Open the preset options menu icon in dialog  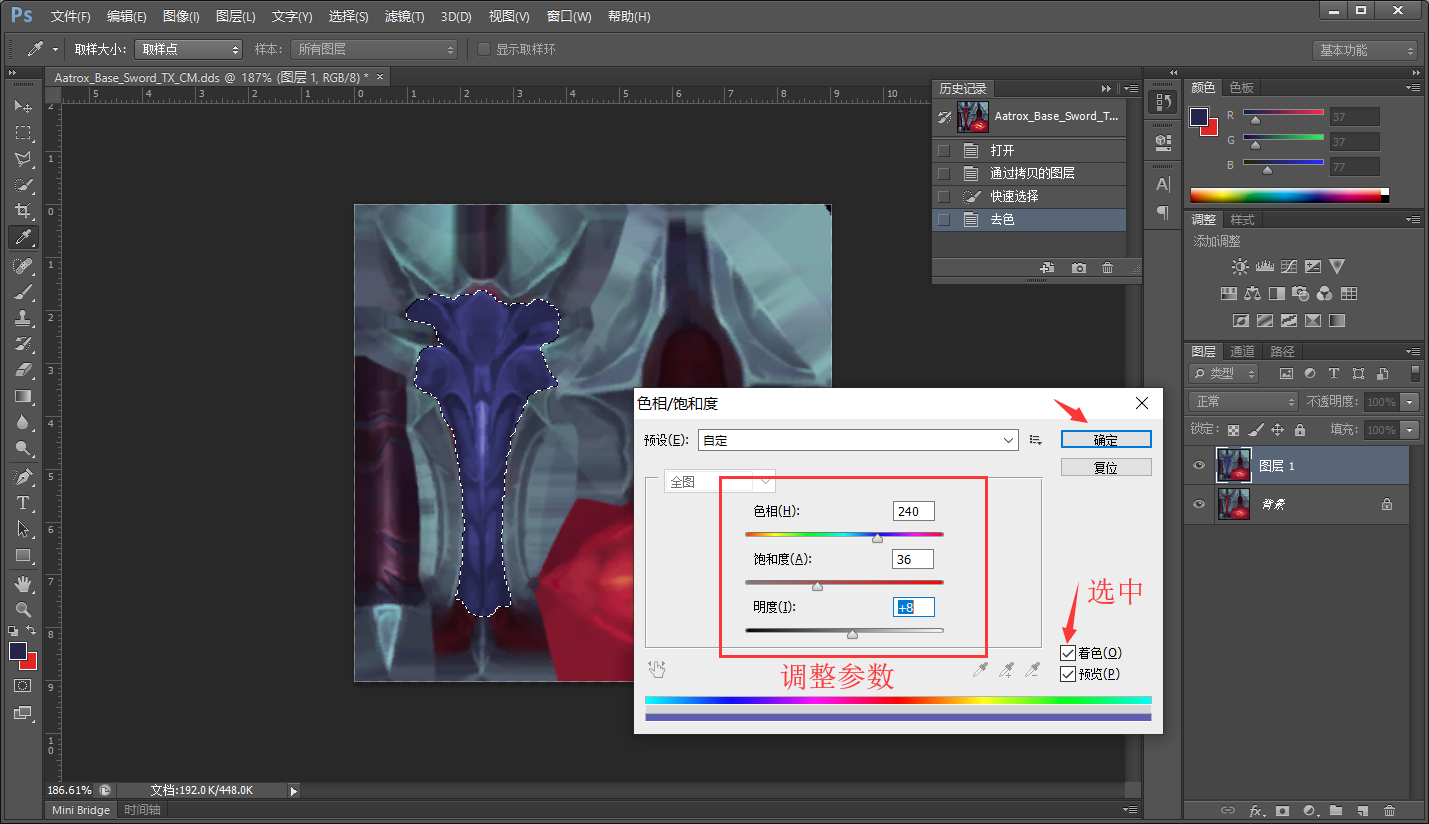[1036, 440]
